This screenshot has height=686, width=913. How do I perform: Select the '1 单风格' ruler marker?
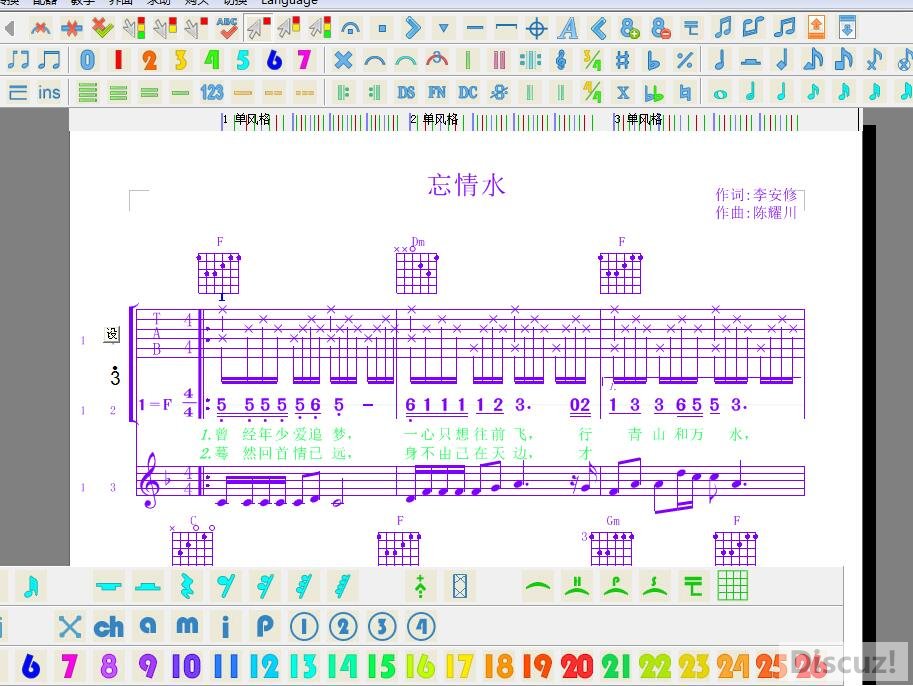pos(246,119)
